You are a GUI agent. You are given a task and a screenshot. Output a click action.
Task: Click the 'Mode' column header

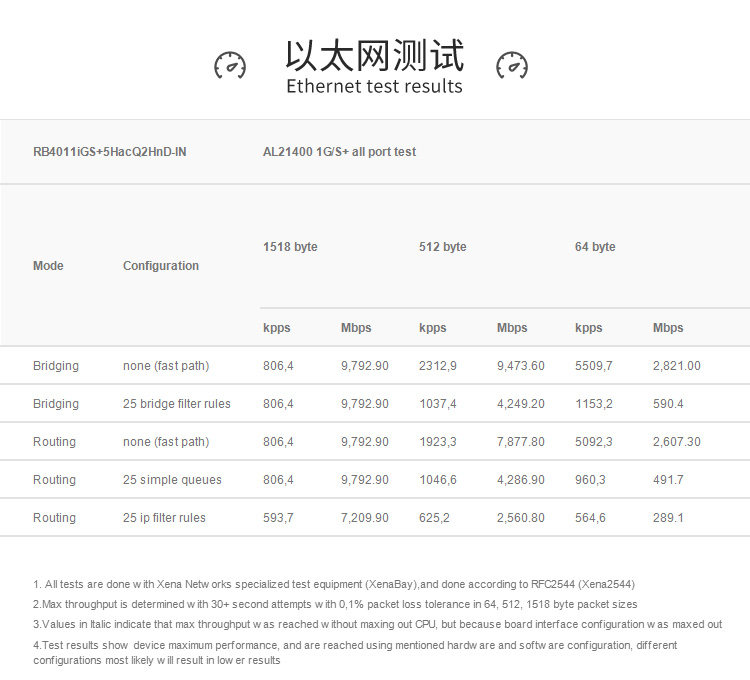tap(48, 266)
